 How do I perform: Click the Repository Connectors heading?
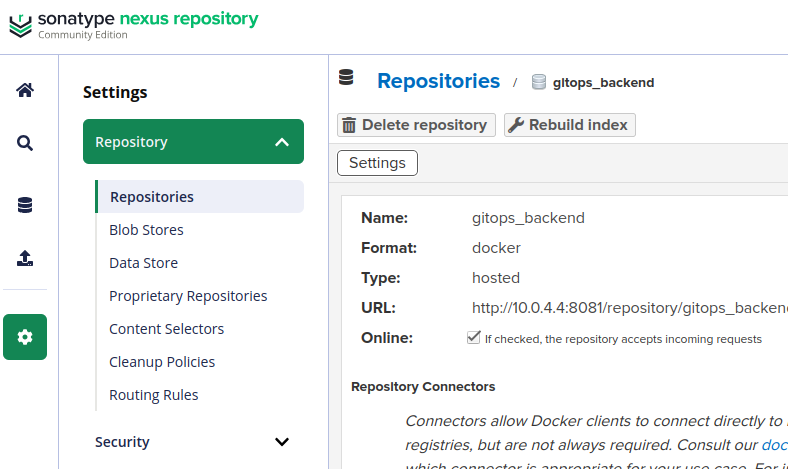coord(423,387)
